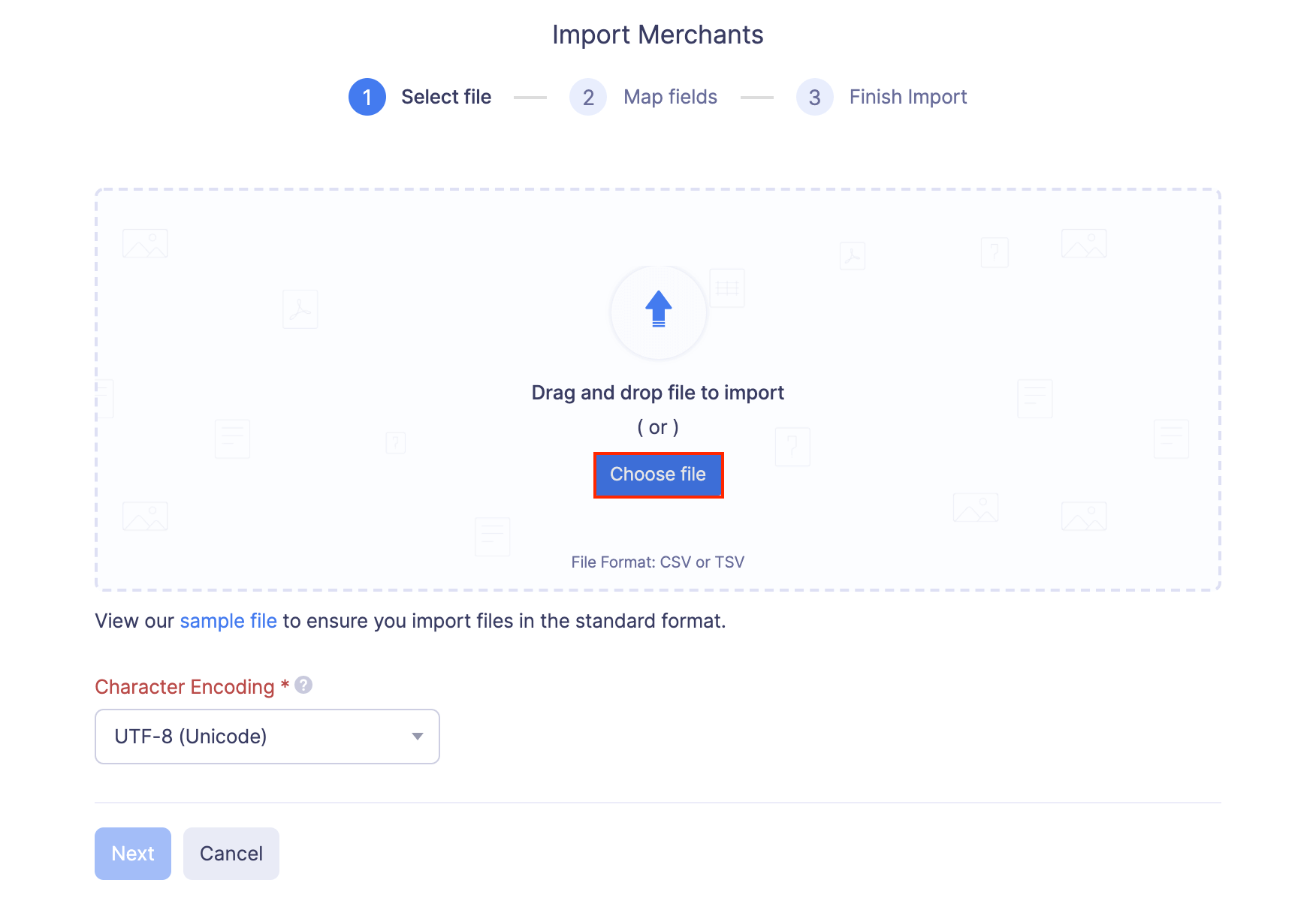Click the PDF file icon in the drop zone

[x=300, y=309]
